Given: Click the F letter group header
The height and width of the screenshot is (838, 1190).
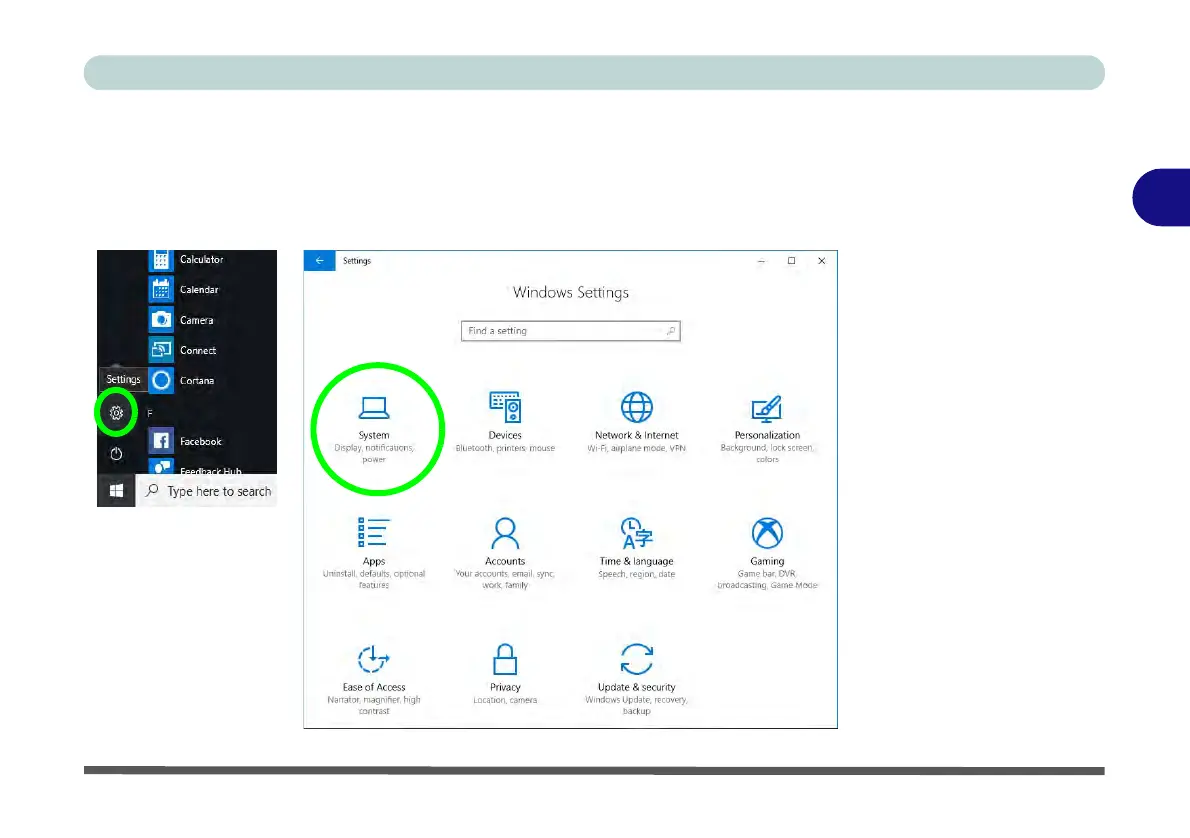Looking at the screenshot, I should 150,413.
